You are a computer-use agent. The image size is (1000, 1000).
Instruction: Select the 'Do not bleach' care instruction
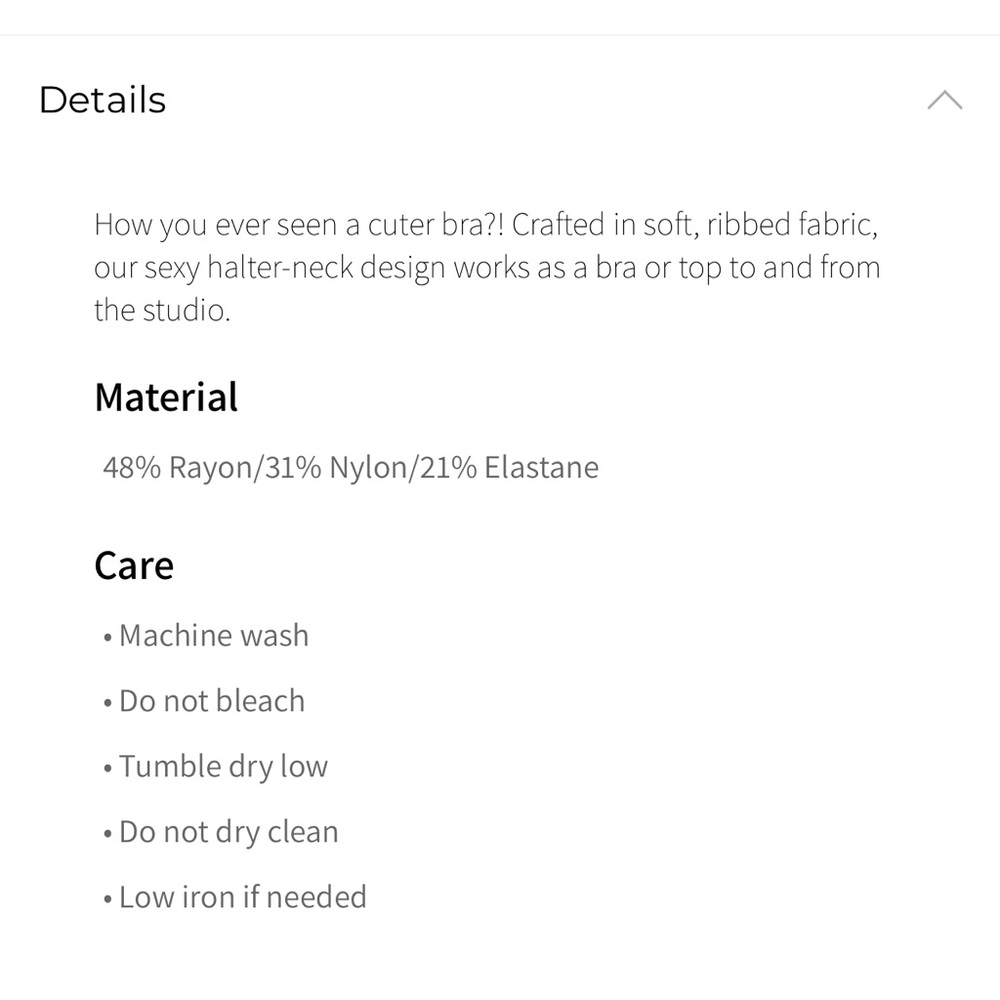211,701
